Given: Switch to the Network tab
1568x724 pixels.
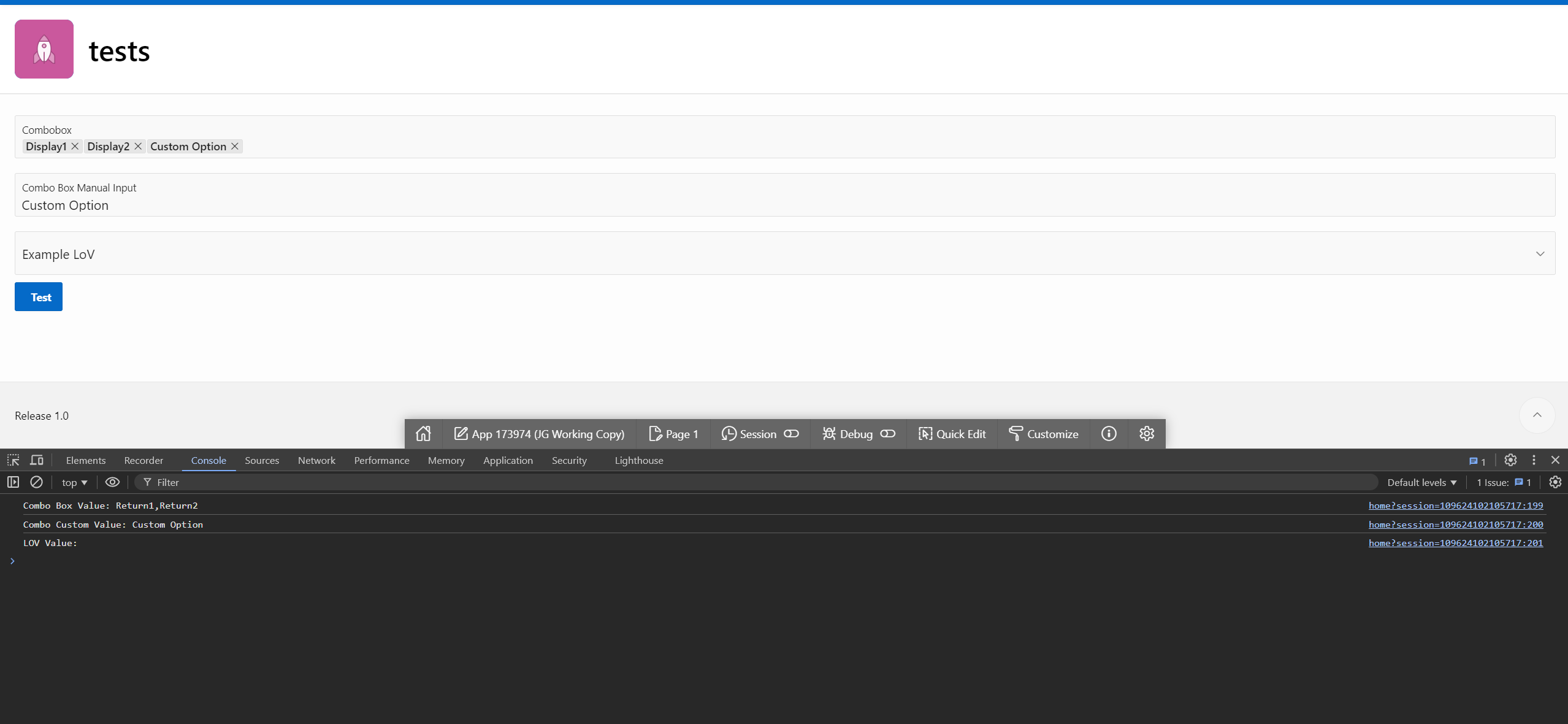Looking at the screenshot, I should (x=316, y=460).
